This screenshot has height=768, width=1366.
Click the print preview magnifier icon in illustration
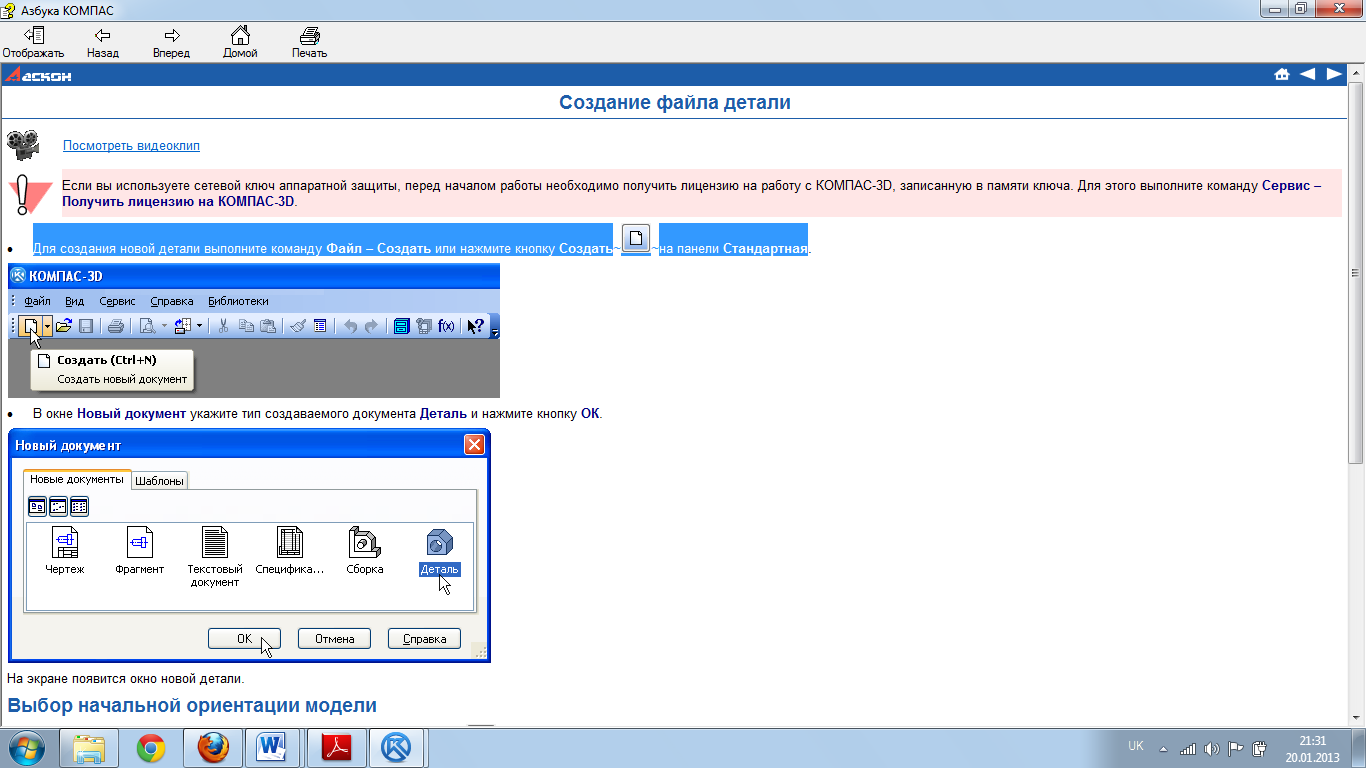148,326
